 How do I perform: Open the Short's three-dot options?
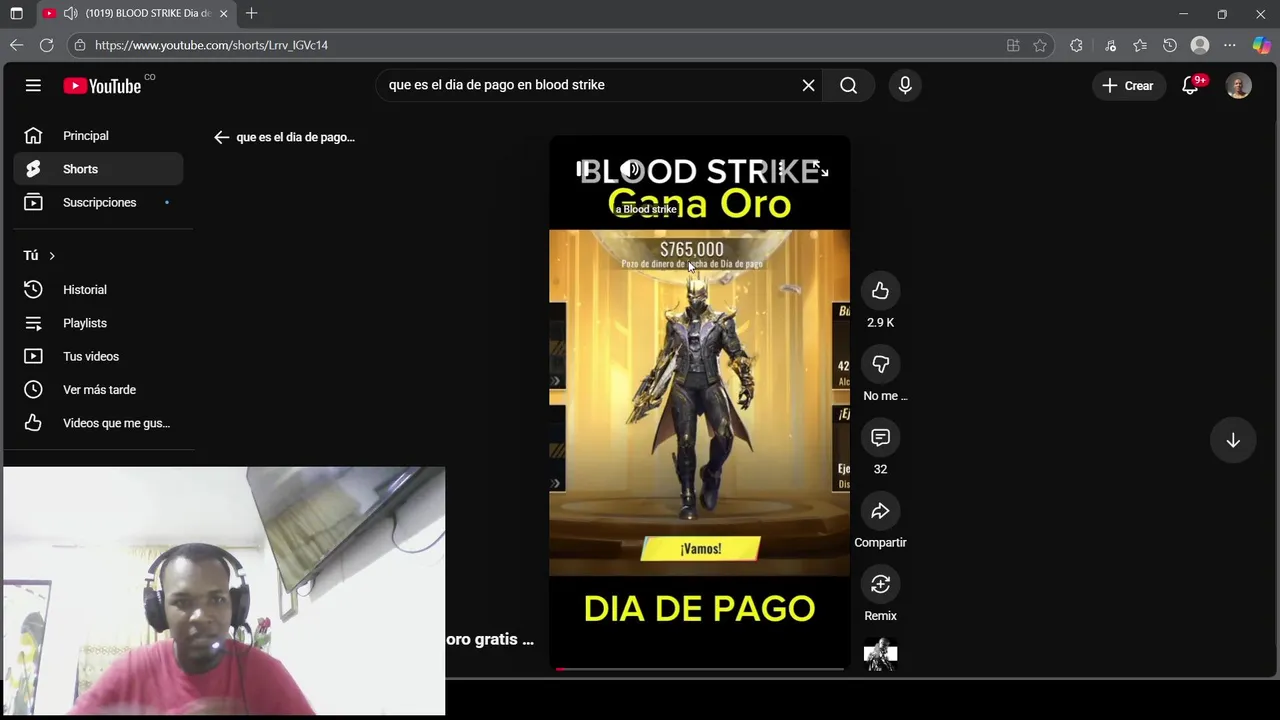(x=781, y=171)
